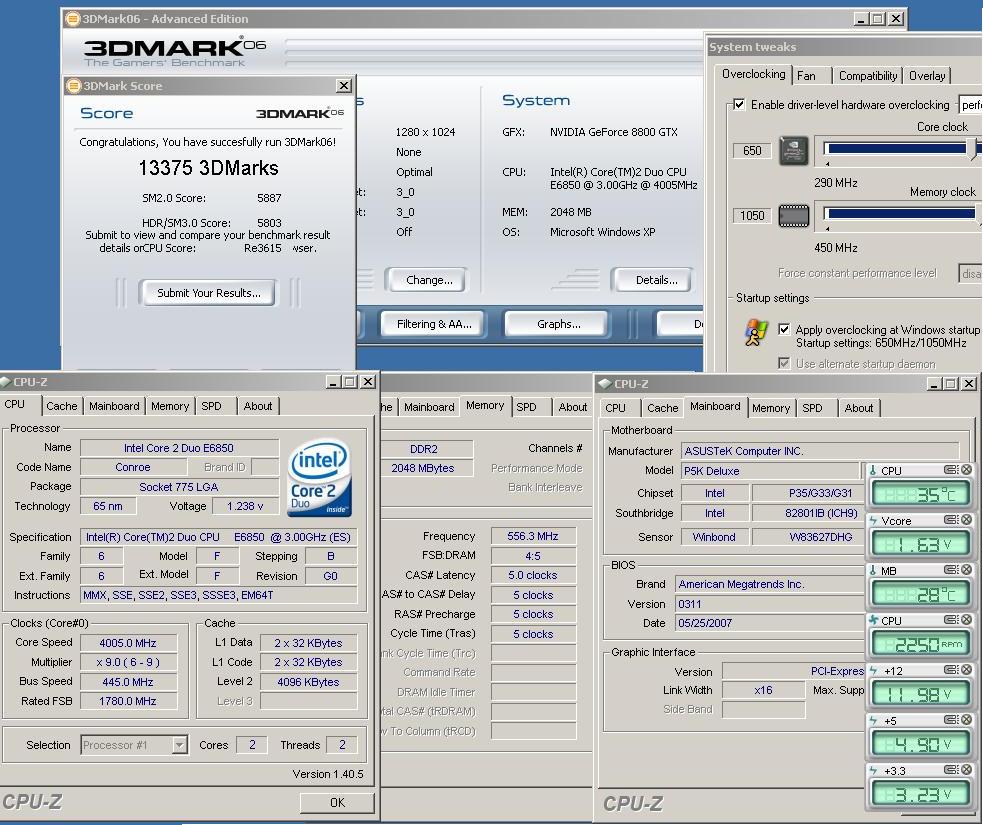Click the processor Name field Intel Core 2 Duo E6850
The height and width of the screenshot is (825, 983).
tap(179, 448)
